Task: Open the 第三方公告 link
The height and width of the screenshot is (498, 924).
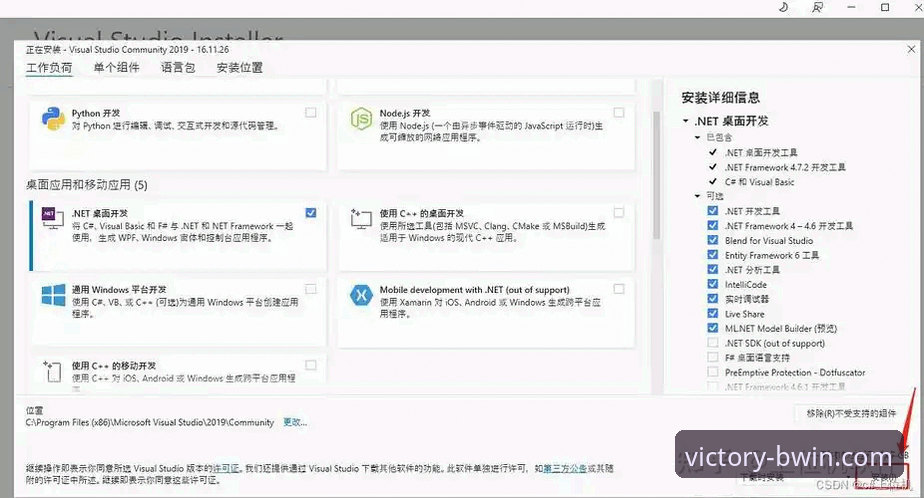Action: click(565, 469)
